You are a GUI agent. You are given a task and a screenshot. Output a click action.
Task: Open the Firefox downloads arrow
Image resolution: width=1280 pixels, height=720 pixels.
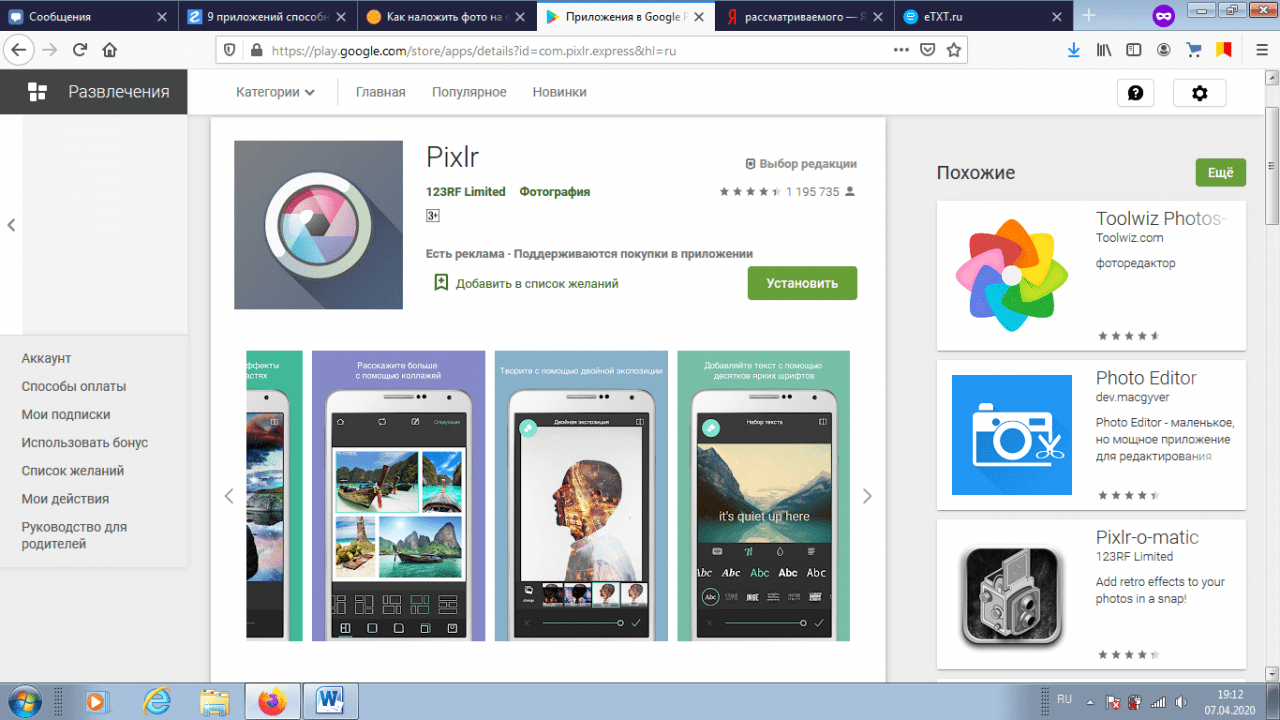1074,50
